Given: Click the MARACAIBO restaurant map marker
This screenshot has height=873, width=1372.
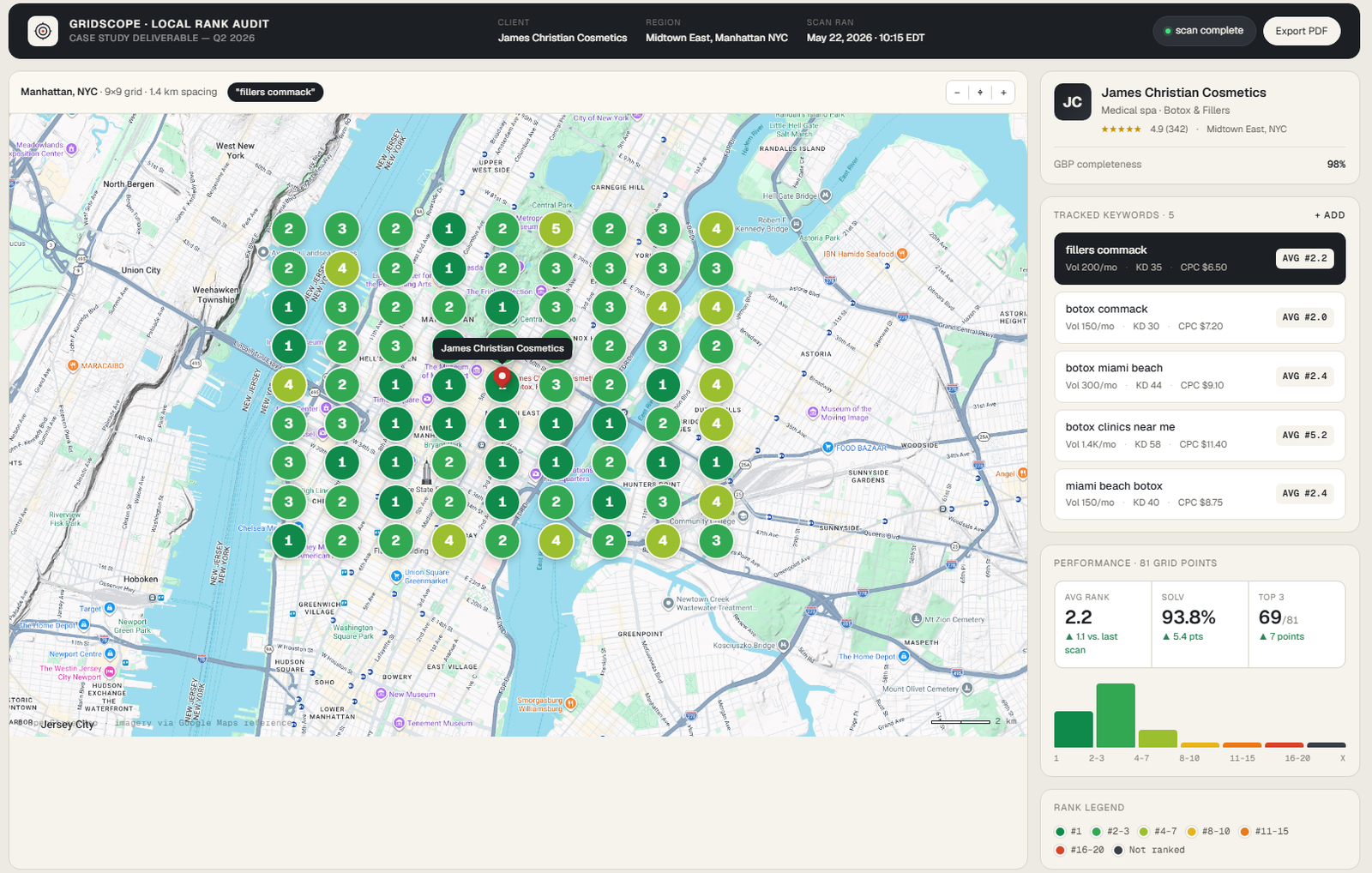Looking at the screenshot, I should tap(73, 366).
